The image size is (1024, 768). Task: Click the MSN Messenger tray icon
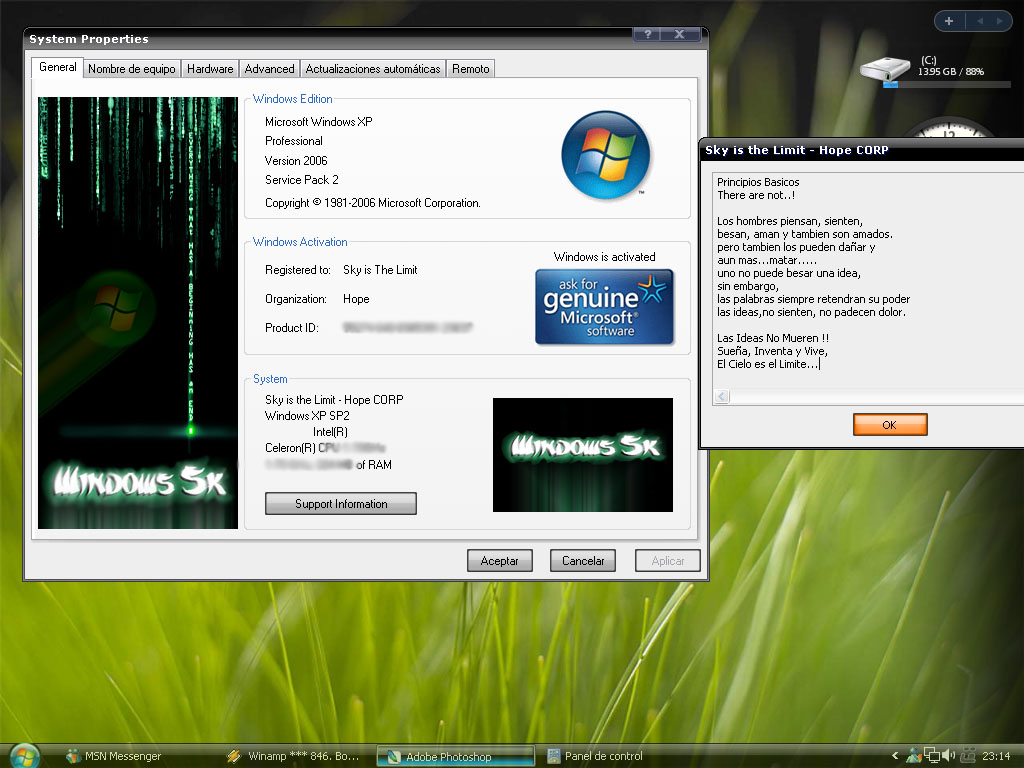coord(913,755)
